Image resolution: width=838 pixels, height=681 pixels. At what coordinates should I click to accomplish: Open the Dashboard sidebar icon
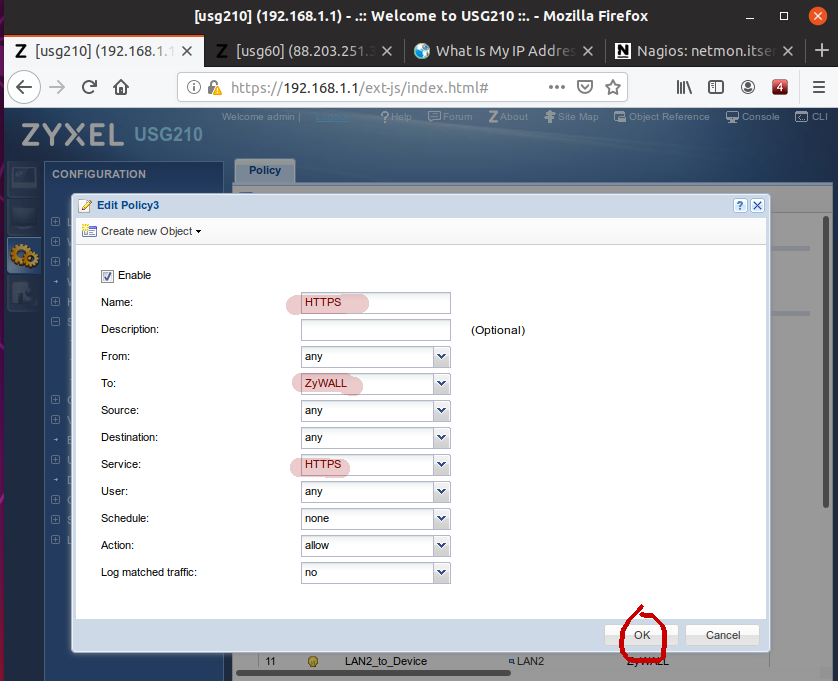(24, 177)
